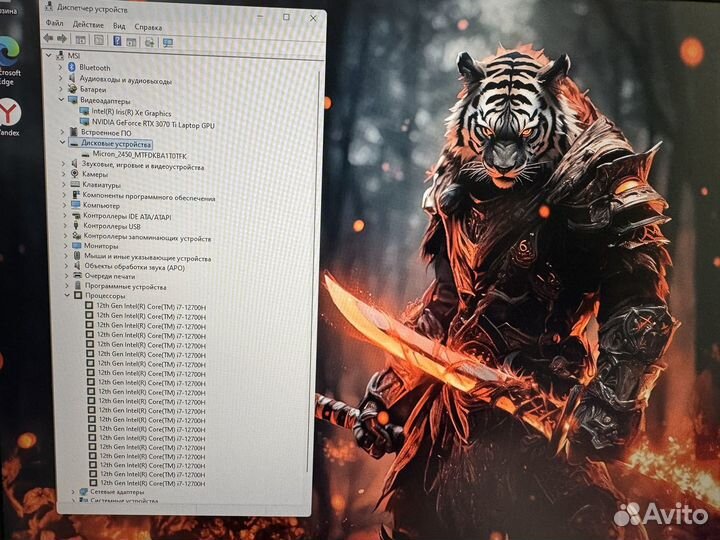Collapse the Дисковые устройства category
Image resolution: width=720 pixels, height=540 pixels.
(x=62, y=142)
